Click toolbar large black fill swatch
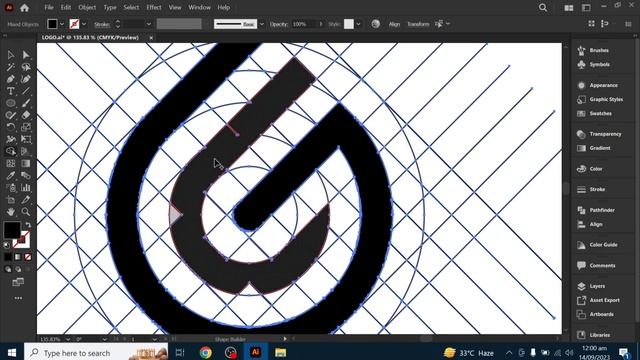 (12, 230)
